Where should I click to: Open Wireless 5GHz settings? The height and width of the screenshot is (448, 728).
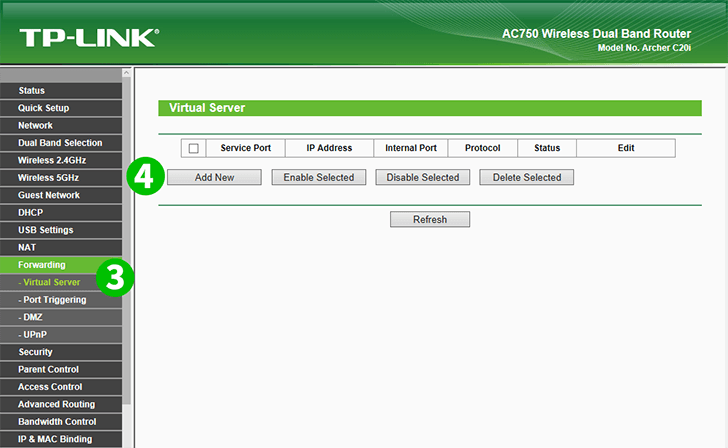click(x=61, y=177)
